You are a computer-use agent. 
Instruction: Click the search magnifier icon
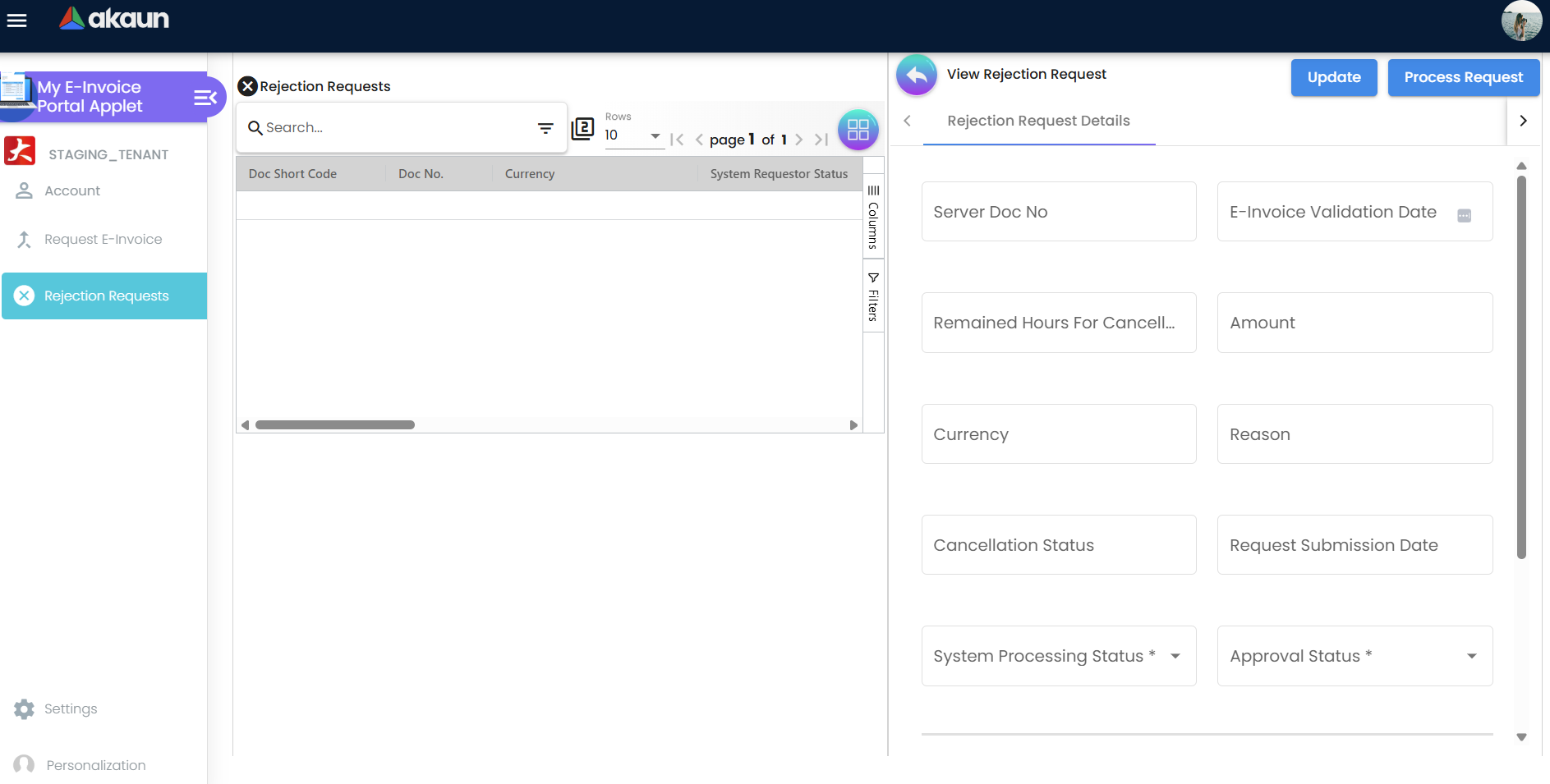pos(256,128)
